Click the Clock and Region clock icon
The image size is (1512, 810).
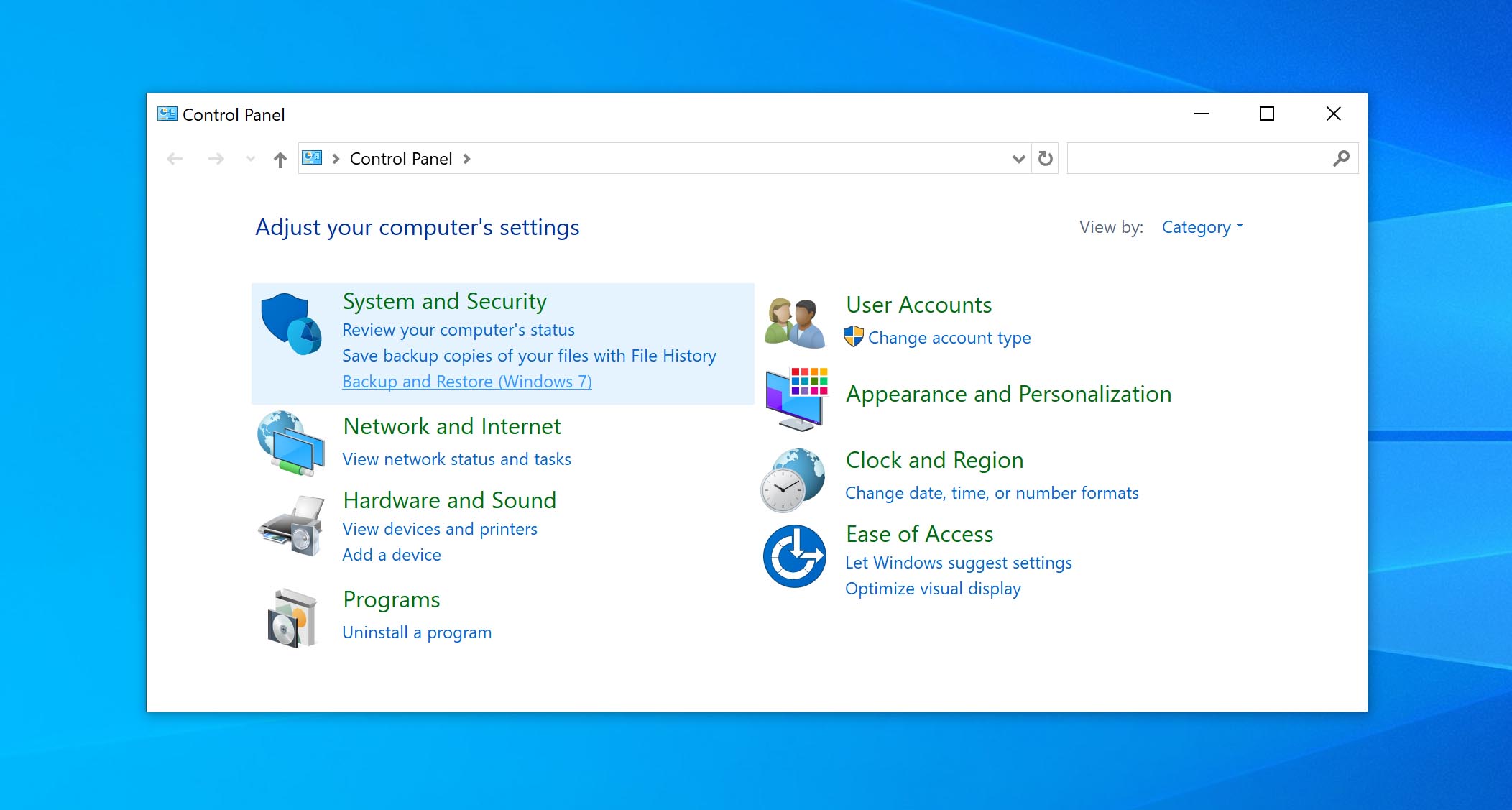793,480
